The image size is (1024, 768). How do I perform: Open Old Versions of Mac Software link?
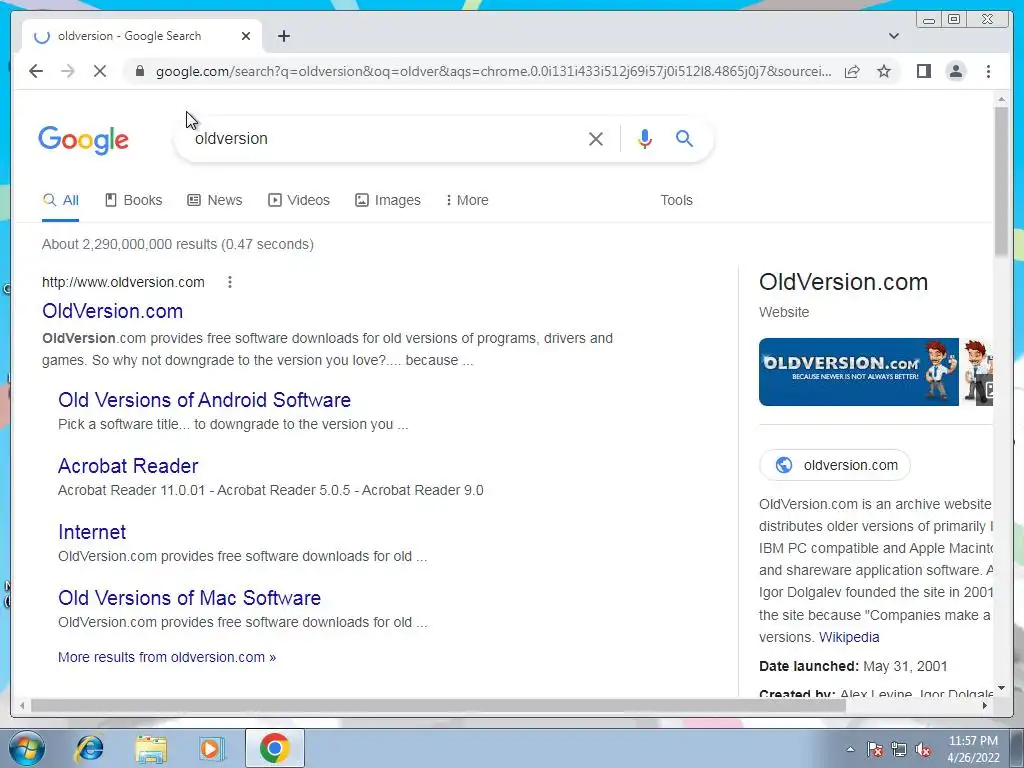(189, 598)
